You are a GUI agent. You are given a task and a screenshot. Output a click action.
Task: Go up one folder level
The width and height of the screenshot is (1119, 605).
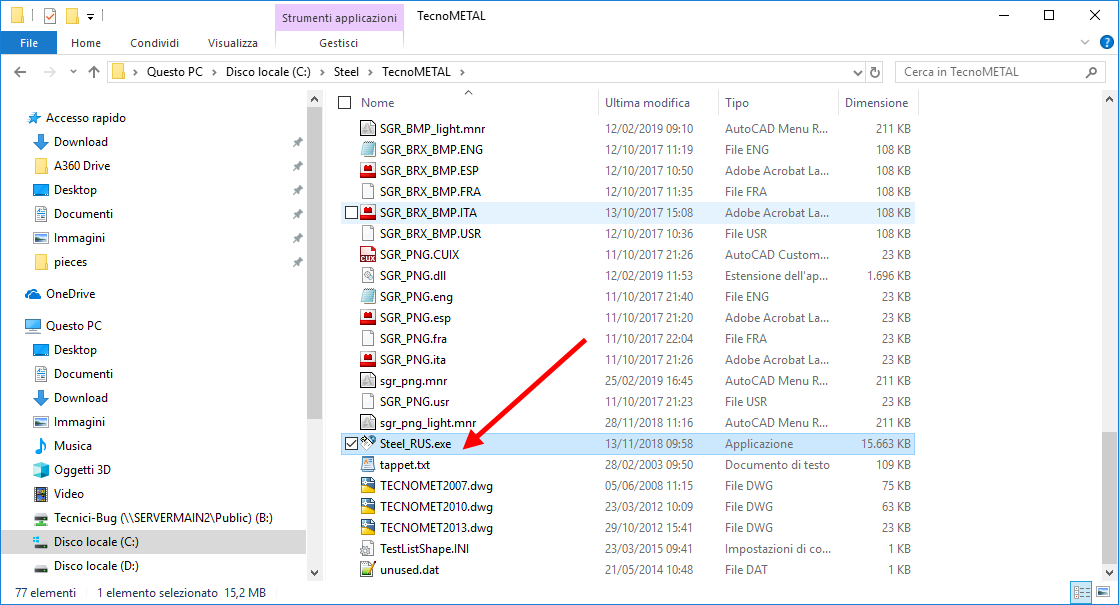point(93,72)
